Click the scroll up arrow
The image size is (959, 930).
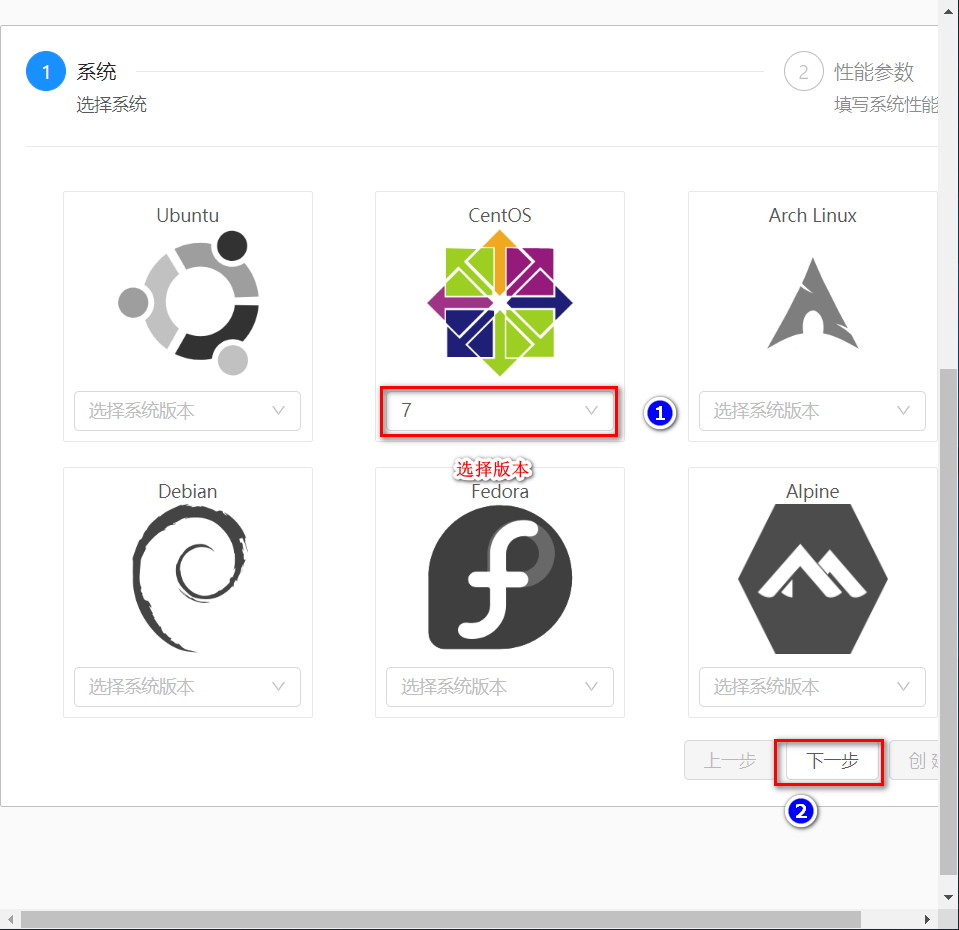pos(949,10)
